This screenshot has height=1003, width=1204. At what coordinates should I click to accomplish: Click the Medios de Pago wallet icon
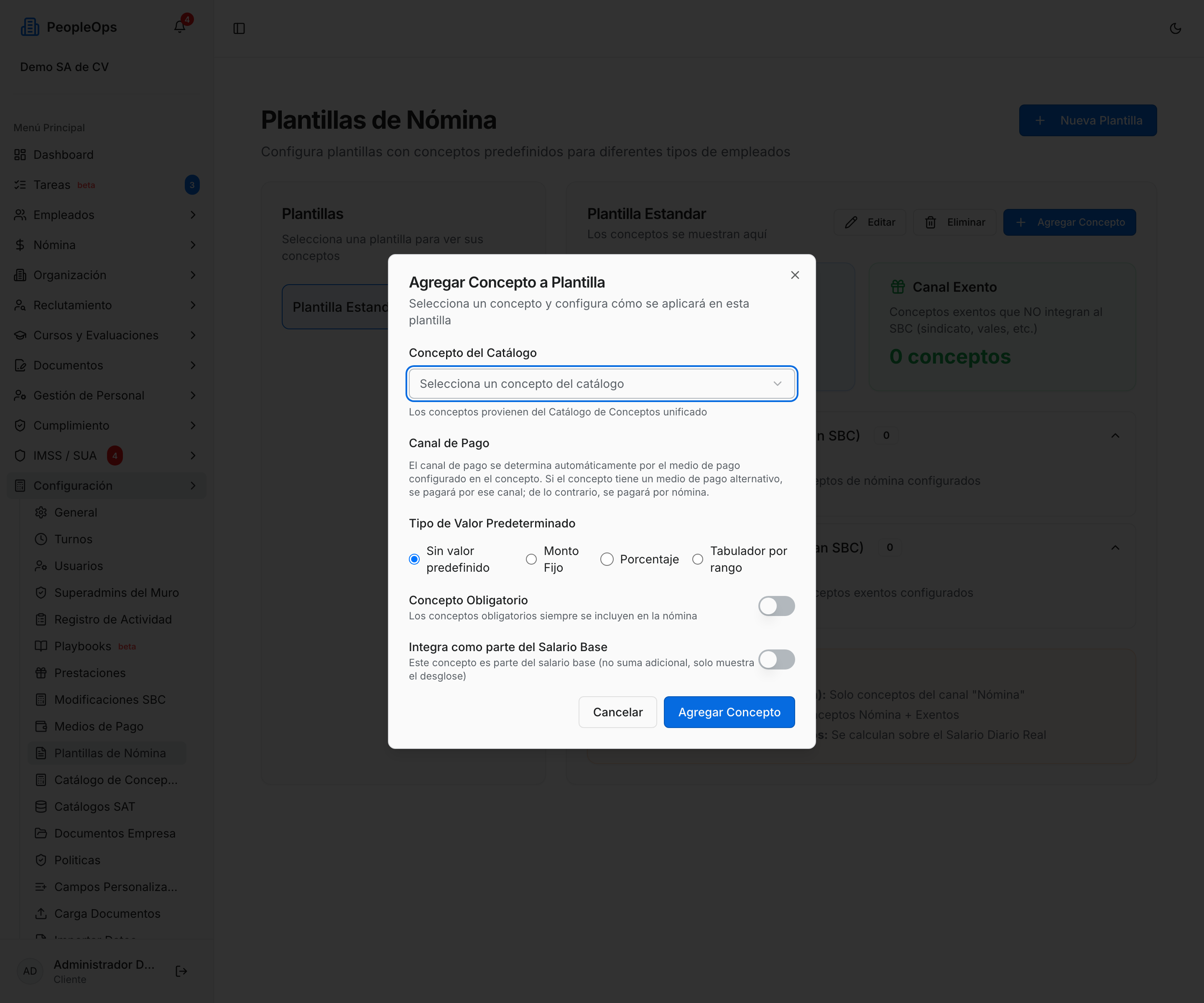click(x=41, y=726)
